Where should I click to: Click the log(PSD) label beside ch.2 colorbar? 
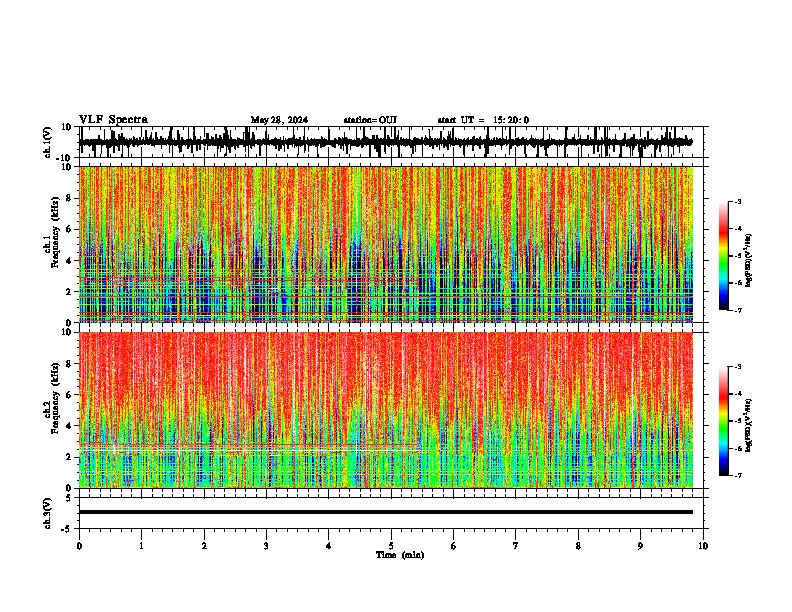click(748, 426)
